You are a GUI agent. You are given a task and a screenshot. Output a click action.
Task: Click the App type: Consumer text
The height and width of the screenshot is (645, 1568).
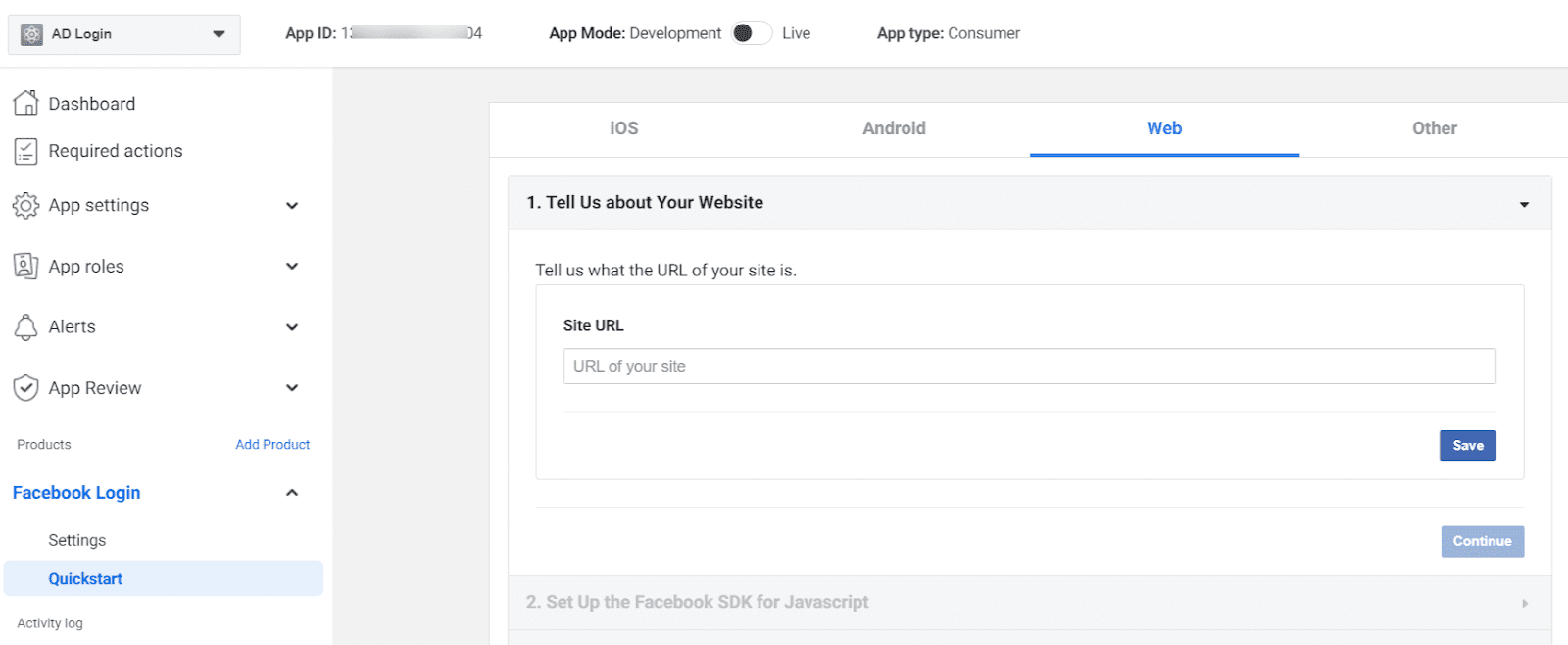[949, 33]
